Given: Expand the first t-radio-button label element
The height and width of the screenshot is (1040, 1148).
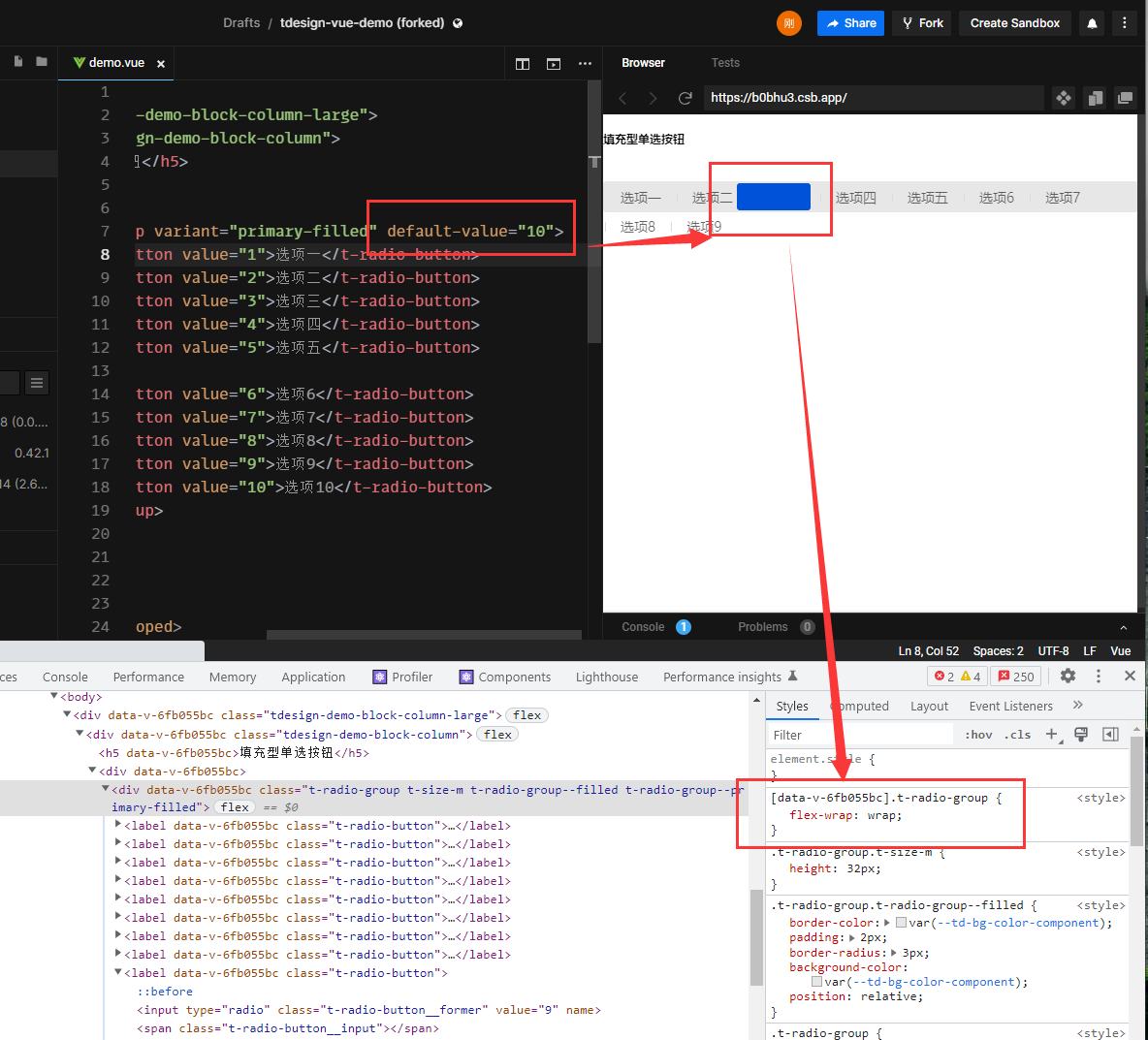Looking at the screenshot, I should tap(119, 825).
